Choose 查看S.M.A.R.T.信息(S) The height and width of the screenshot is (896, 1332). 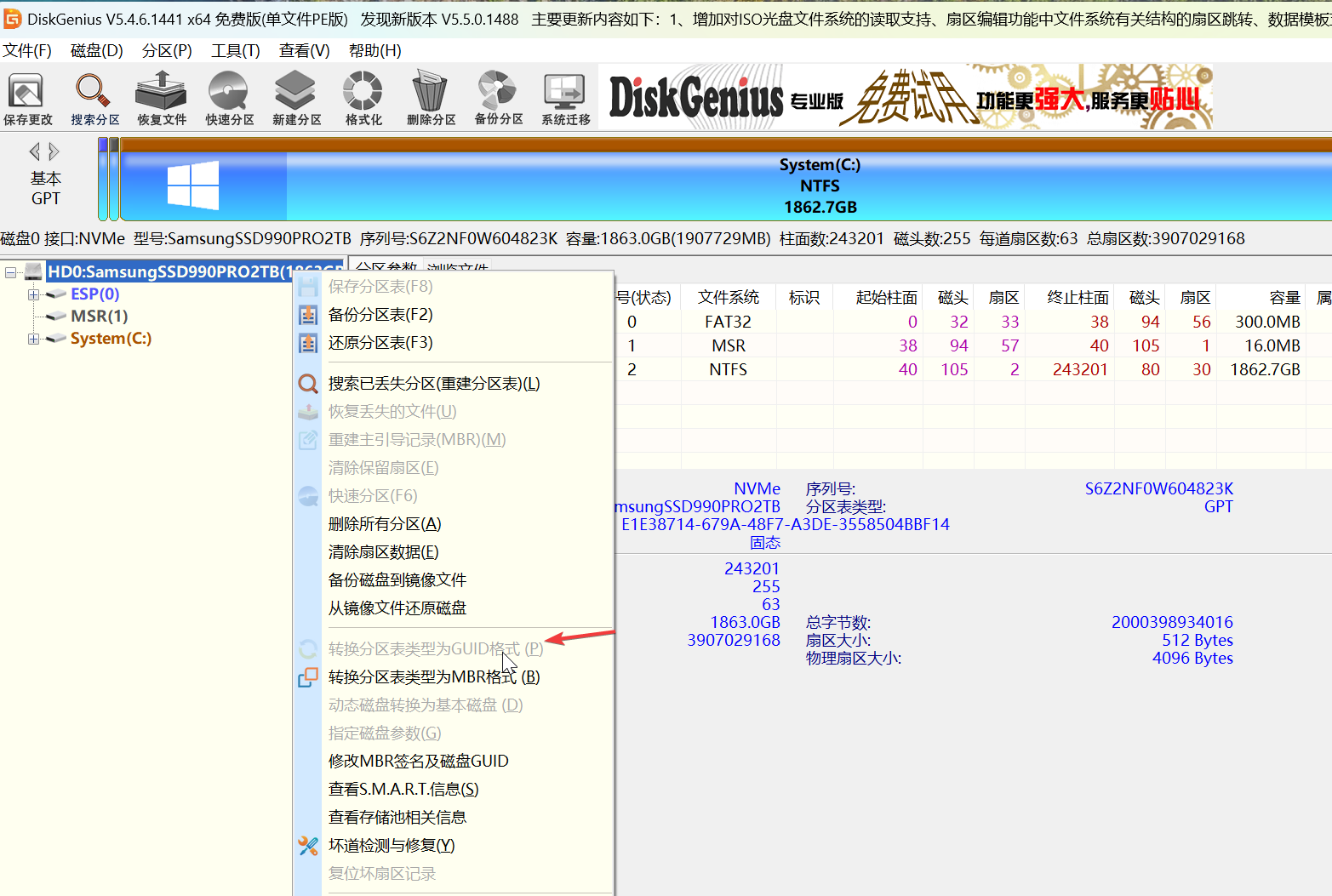point(454,790)
